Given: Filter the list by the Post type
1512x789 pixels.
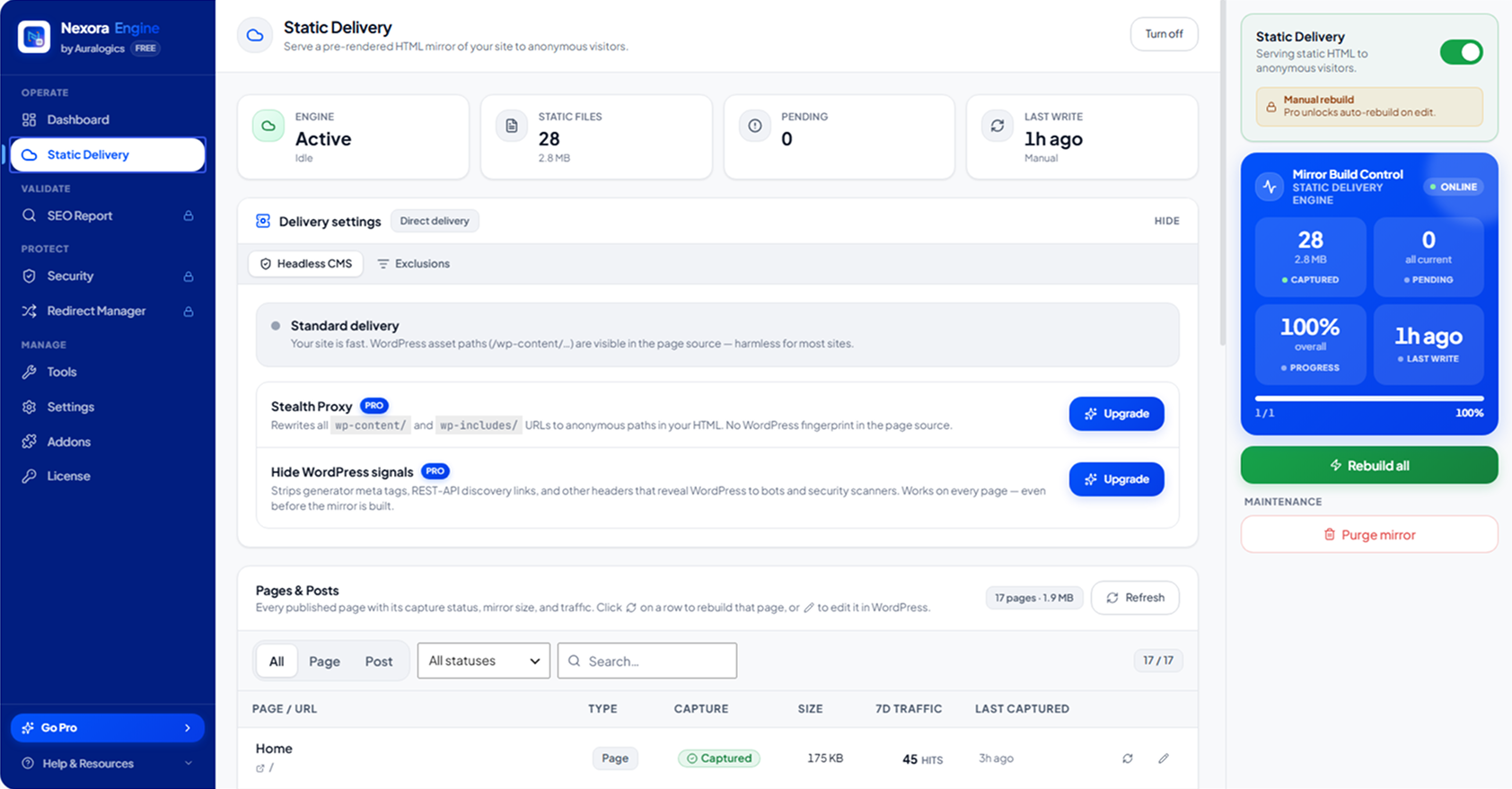Looking at the screenshot, I should 379,662.
